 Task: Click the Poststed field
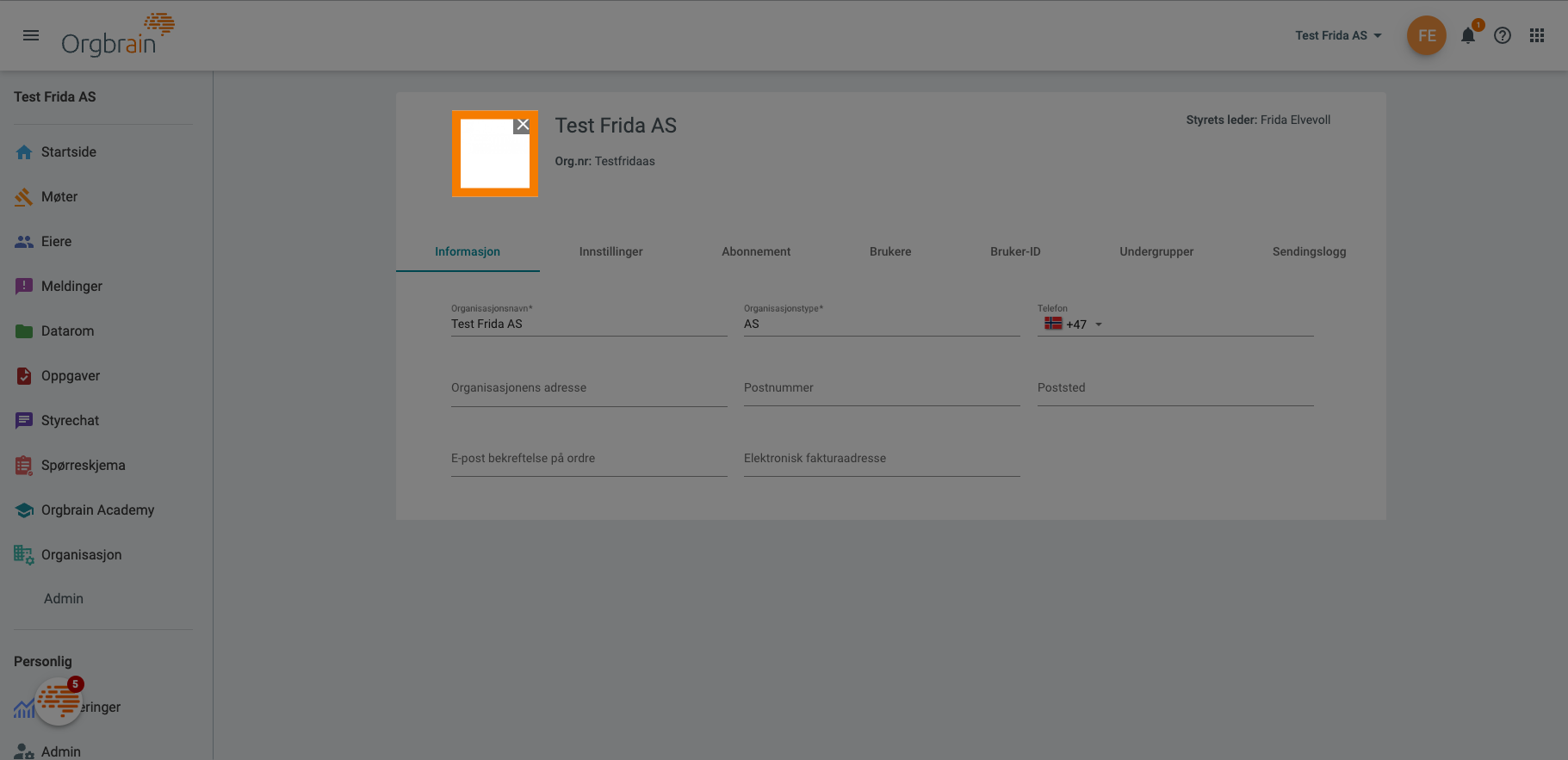pos(1175,388)
